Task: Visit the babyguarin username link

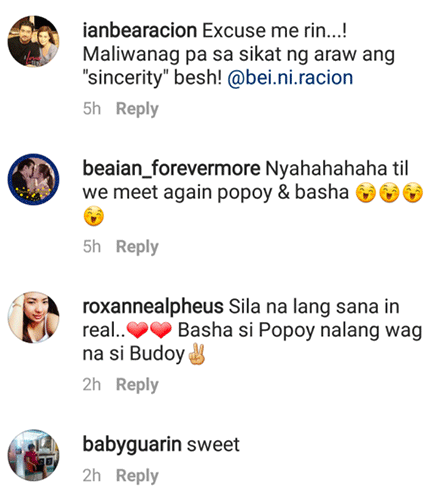Action: tap(132, 445)
